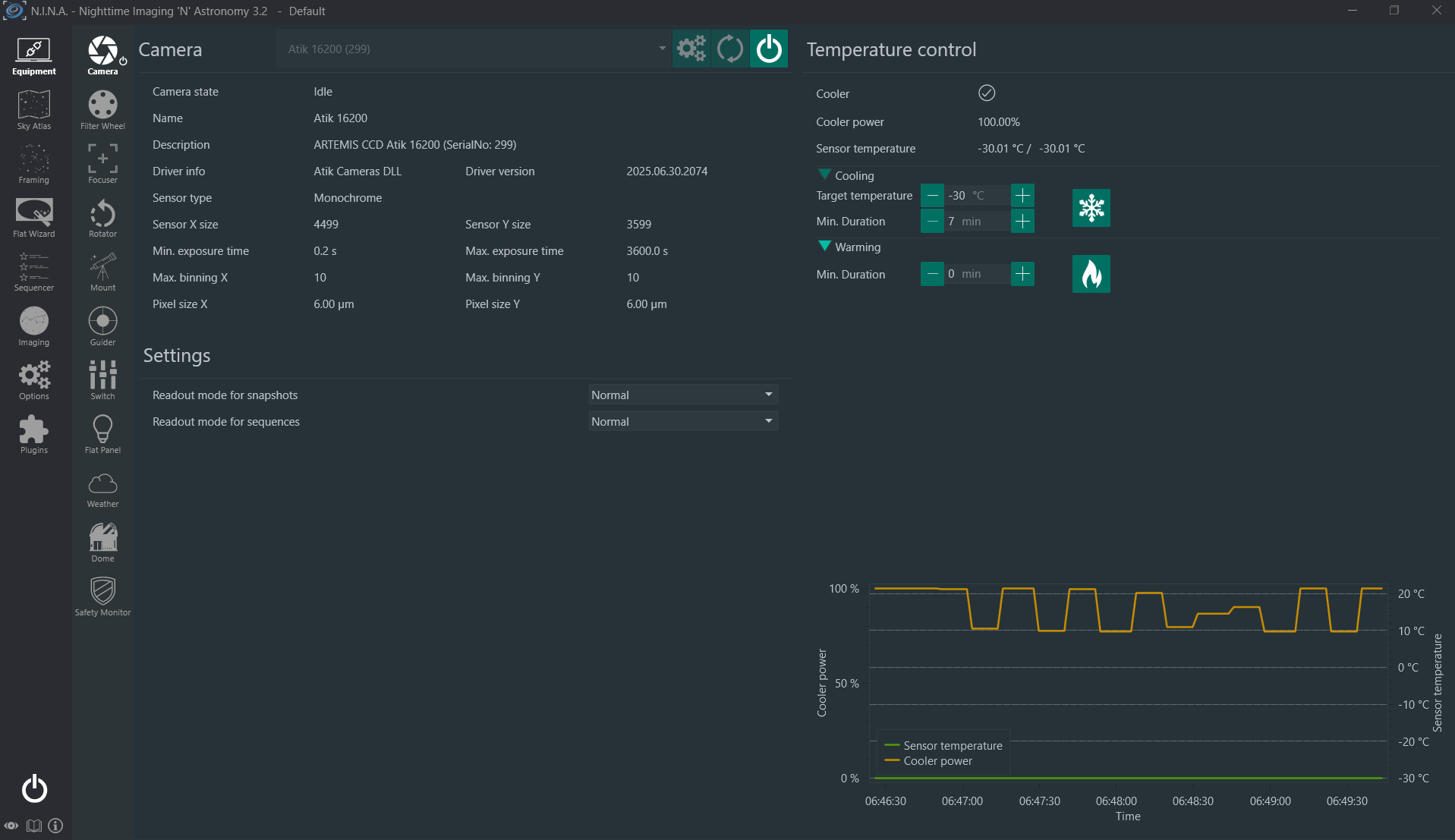
Task: Open the Atik 16200 camera selection dropdown
Action: (474, 49)
